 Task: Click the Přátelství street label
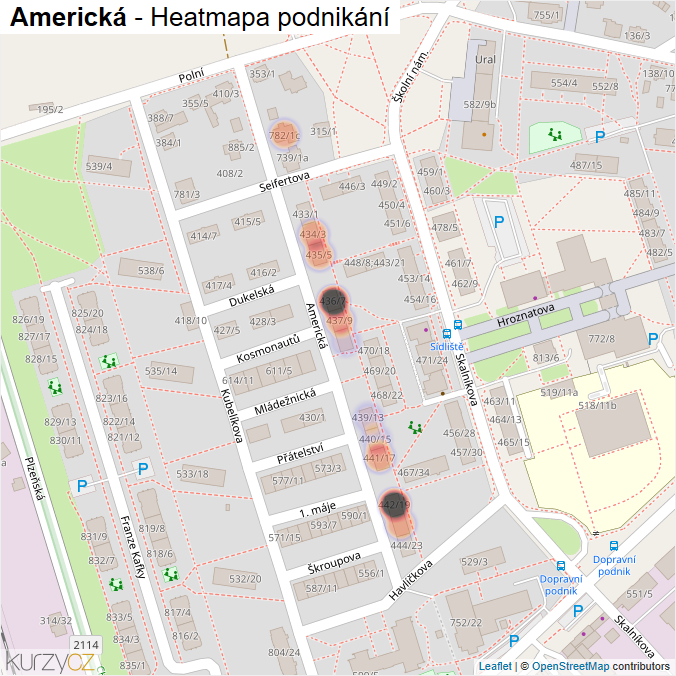pyautogui.click(x=300, y=454)
